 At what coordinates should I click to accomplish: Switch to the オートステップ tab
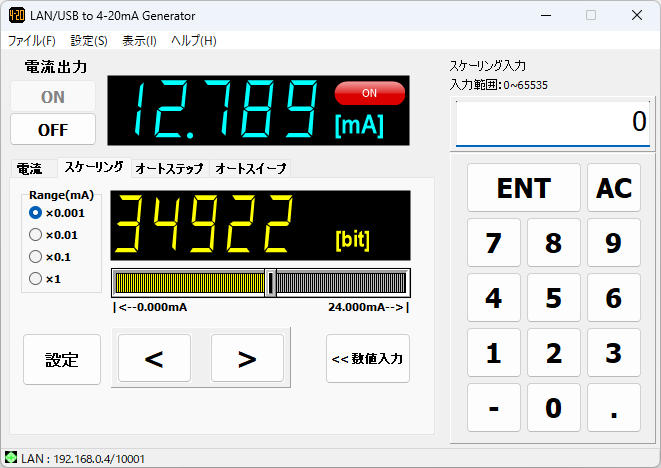(169, 168)
